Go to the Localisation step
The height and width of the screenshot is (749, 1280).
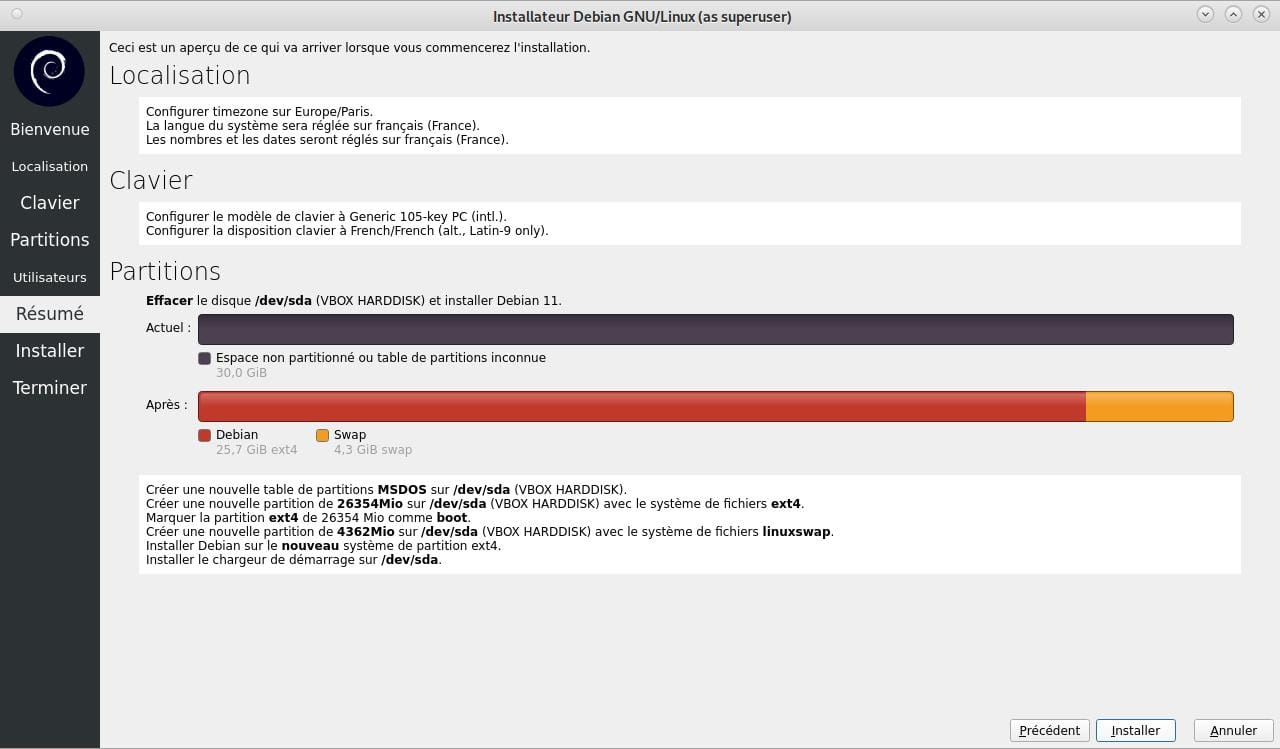click(x=50, y=166)
